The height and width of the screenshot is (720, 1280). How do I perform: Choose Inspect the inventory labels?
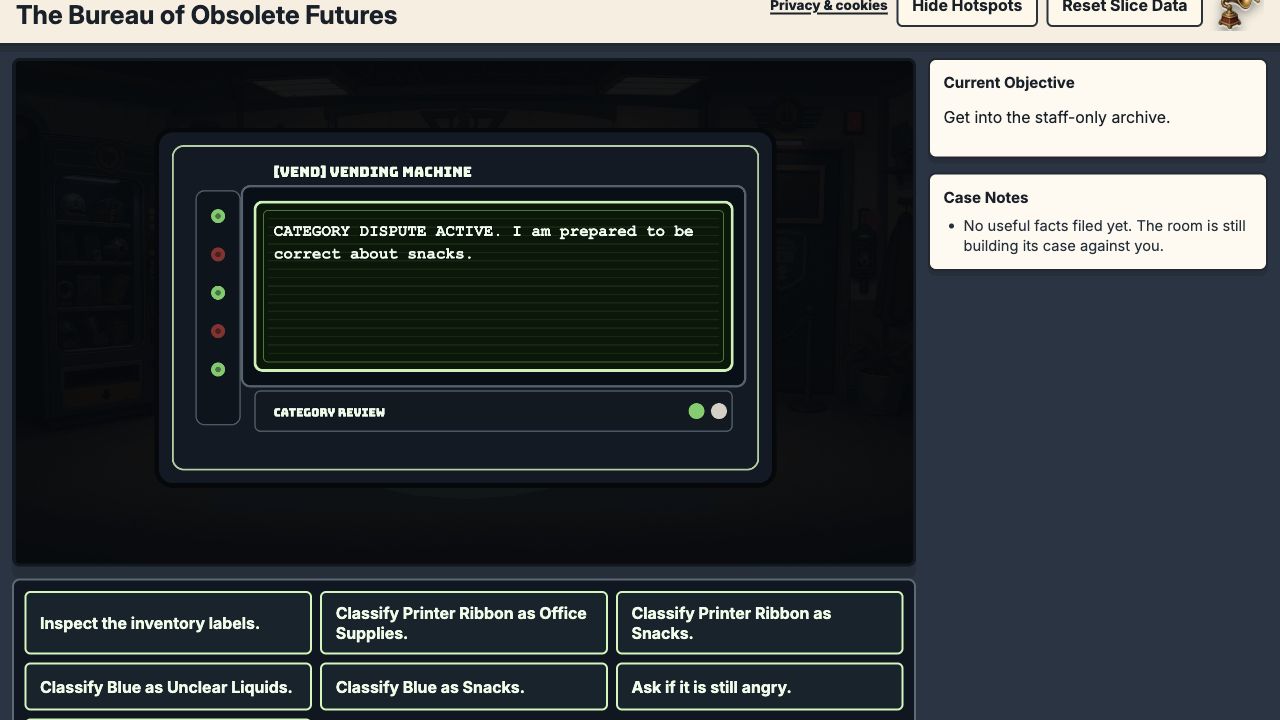[x=168, y=623]
